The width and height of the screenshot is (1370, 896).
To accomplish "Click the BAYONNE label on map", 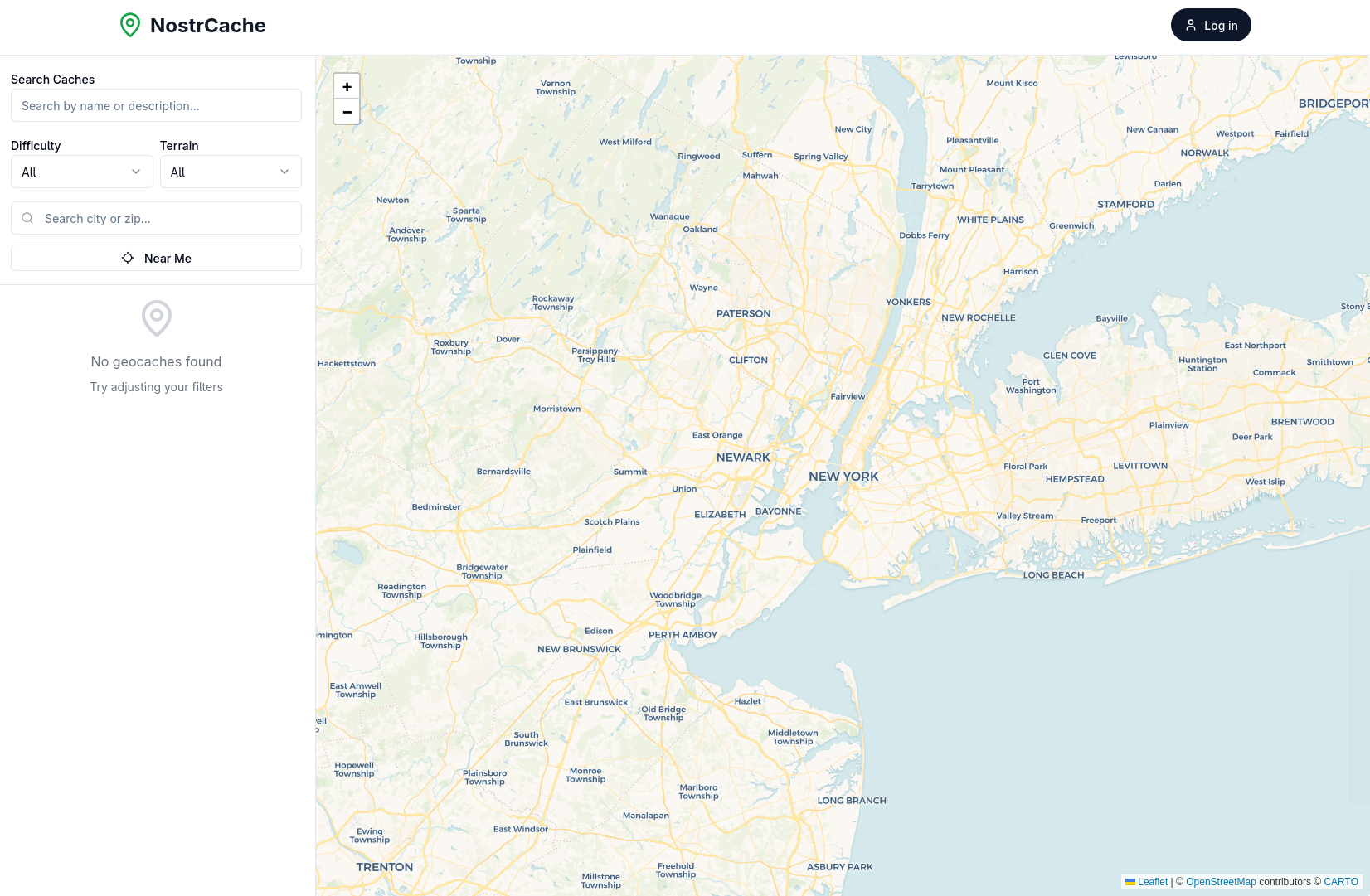I will (x=778, y=511).
